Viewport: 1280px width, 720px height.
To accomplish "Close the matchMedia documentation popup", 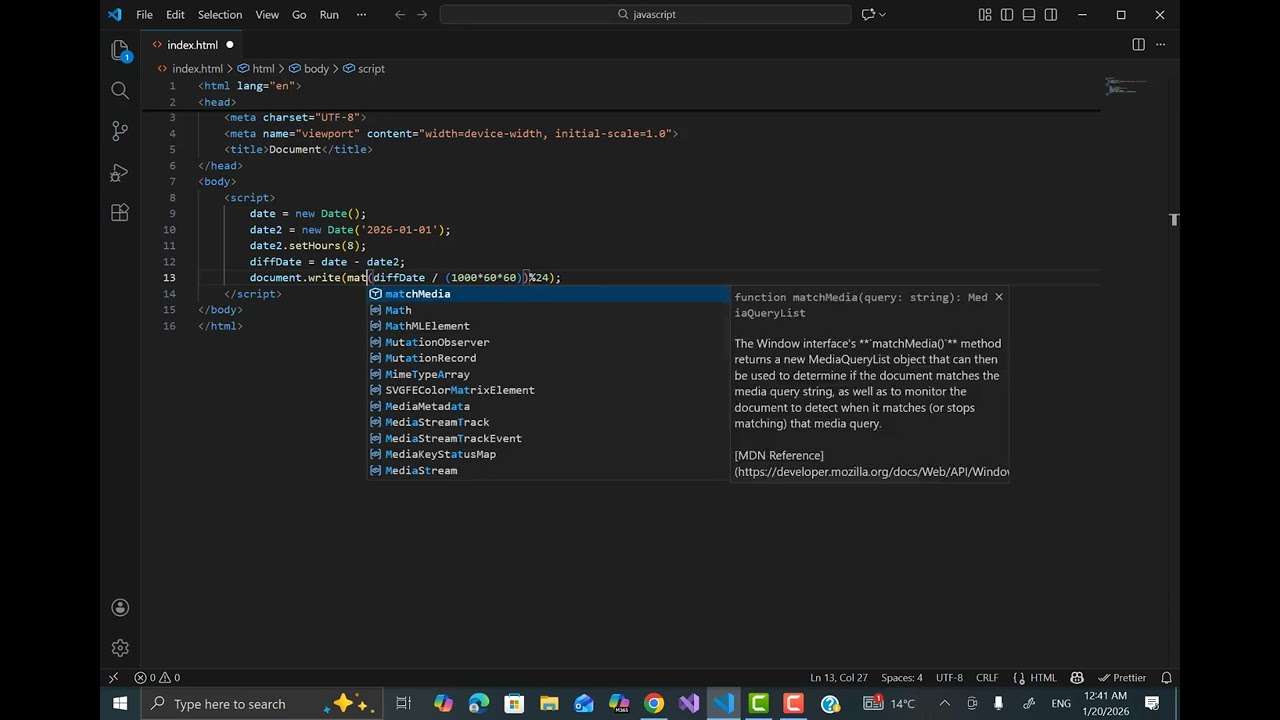I will [x=998, y=297].
